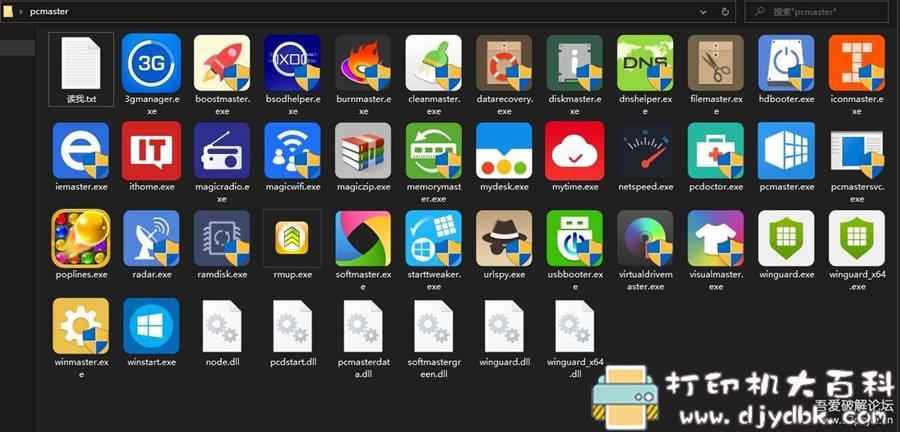Viewport: 900px width, 432px height.
Task: Select the virtualdrivemaster.exe disc icon
Action: pos(645,238)
